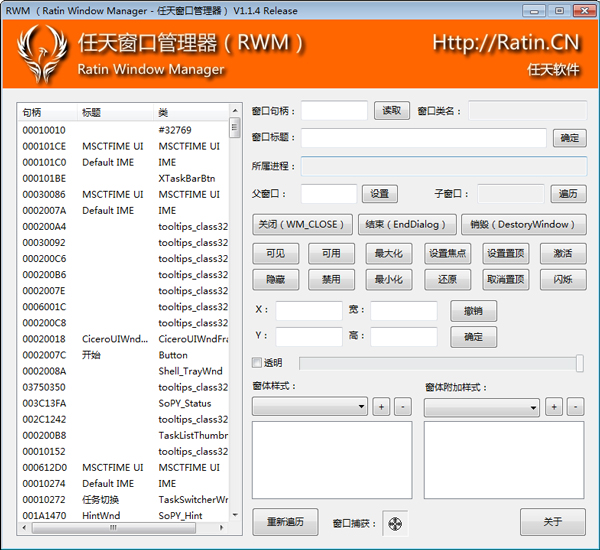Screen dimensions: 600x550
Task: Select row 0002008A Shell_TrayWnd
Action: point(123,371)
